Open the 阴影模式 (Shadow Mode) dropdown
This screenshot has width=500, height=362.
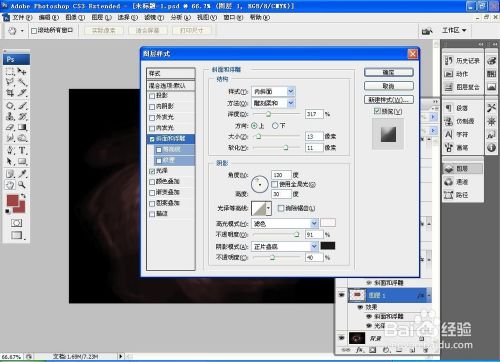click(x=284, y=246)
